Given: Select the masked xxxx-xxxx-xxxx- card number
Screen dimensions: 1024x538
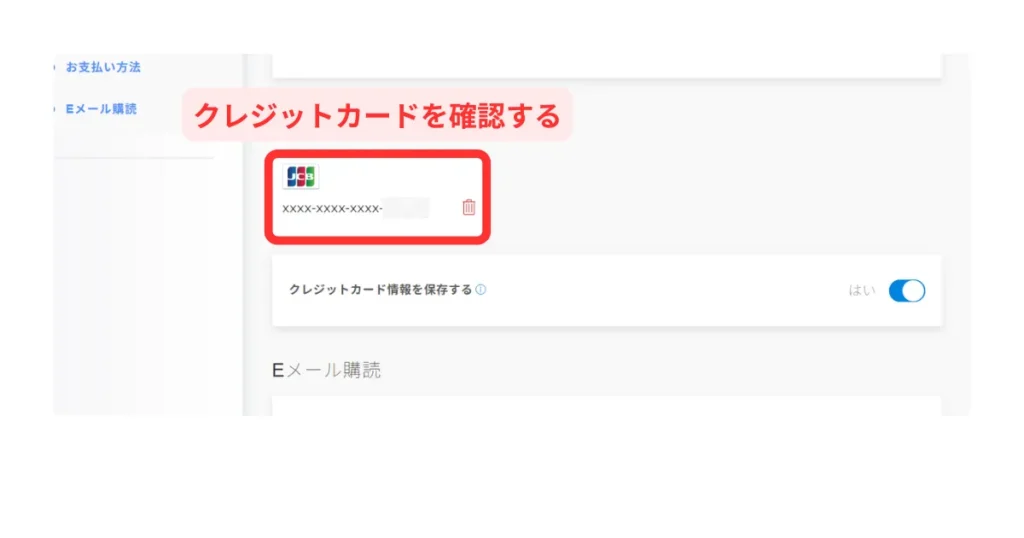Looking at the screenshot, I should coord(332,208).
